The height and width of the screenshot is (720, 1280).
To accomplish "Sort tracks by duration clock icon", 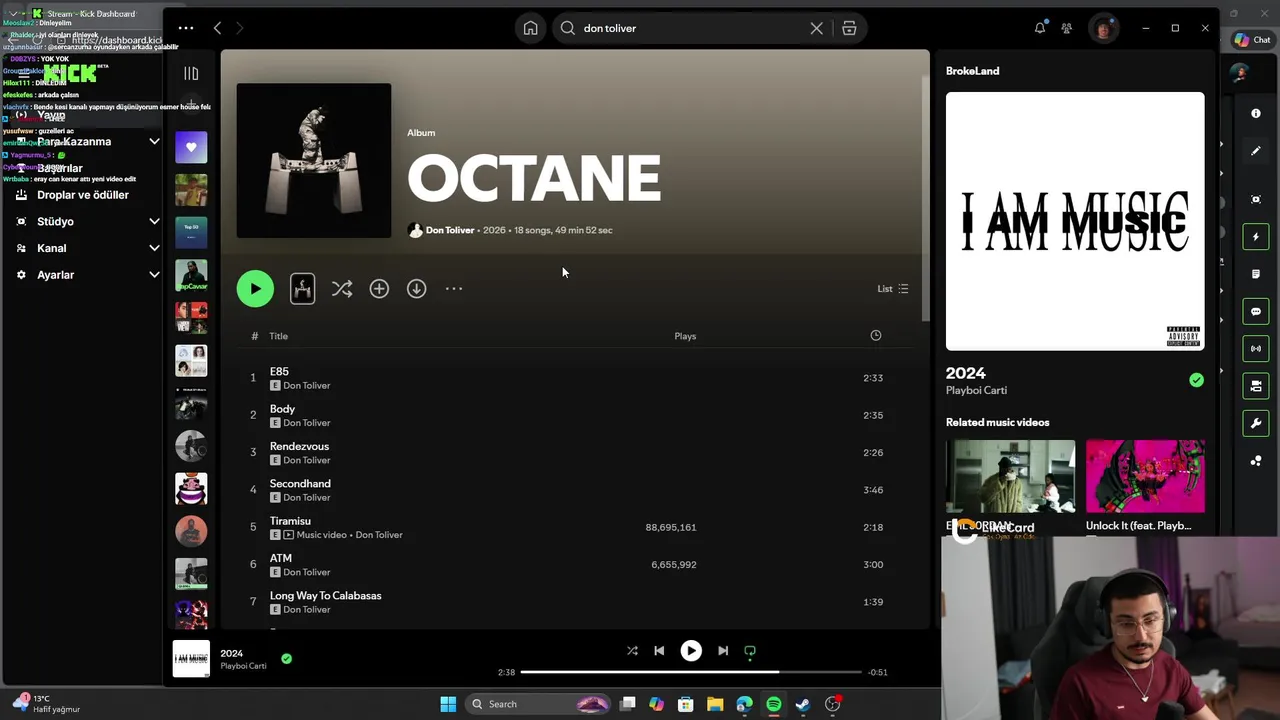I will pyautogui.click(x=876, y=336).
